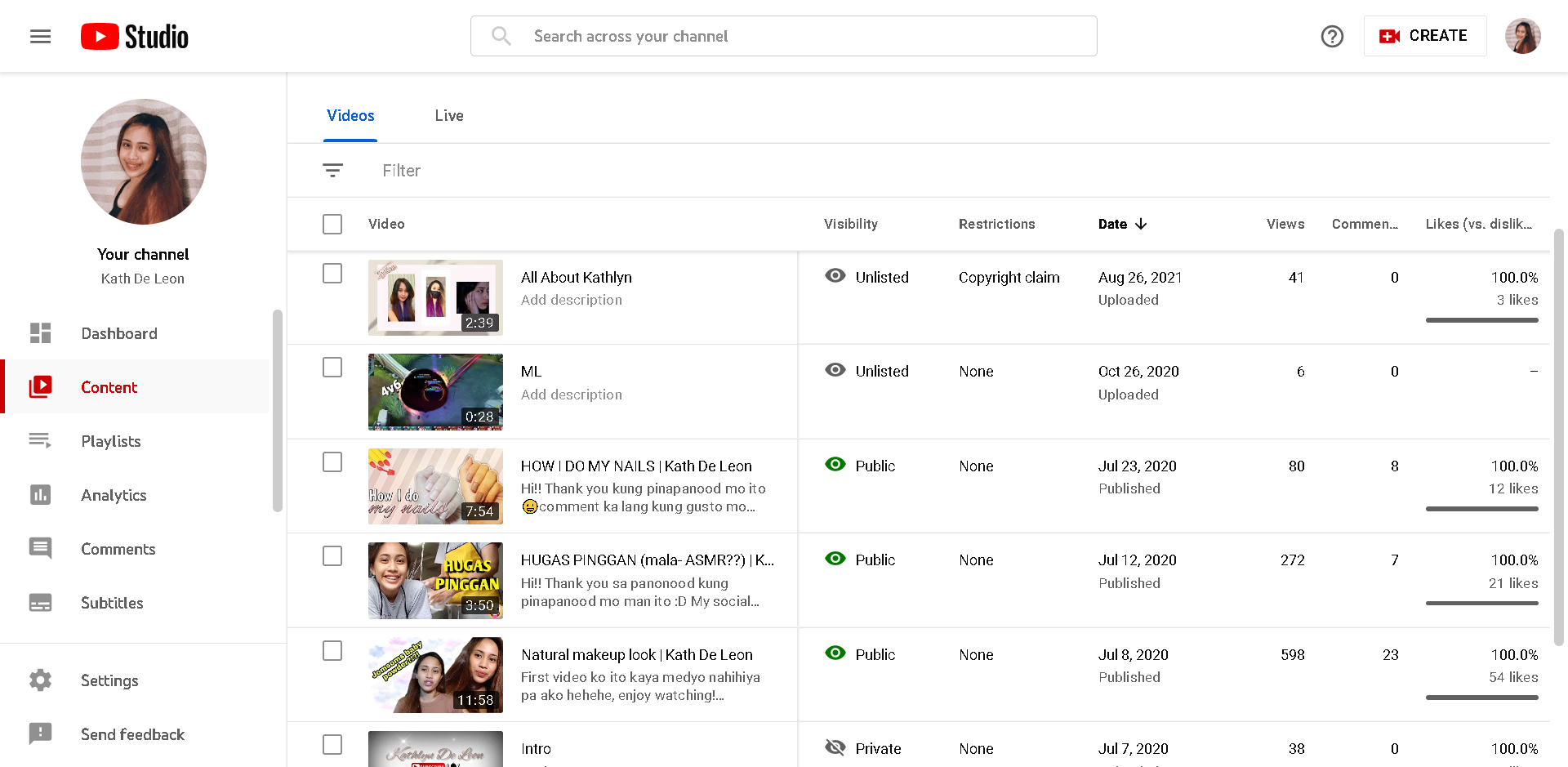1568x767 pixels.
Task: Switch to the Live tab
Action: click(x=449, y=116)
